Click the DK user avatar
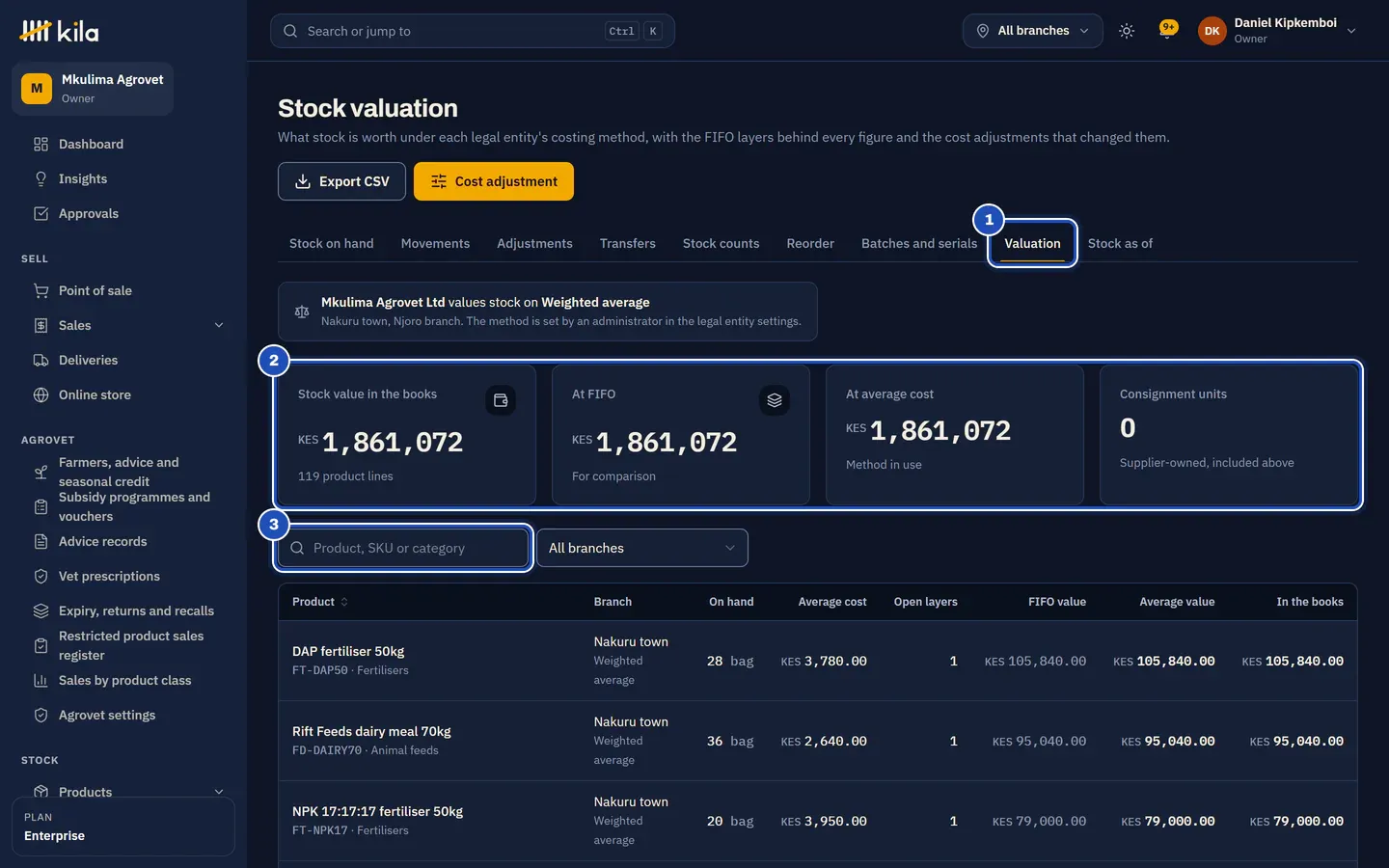The image size is (1389, 868). click(x=1212, y=31)
